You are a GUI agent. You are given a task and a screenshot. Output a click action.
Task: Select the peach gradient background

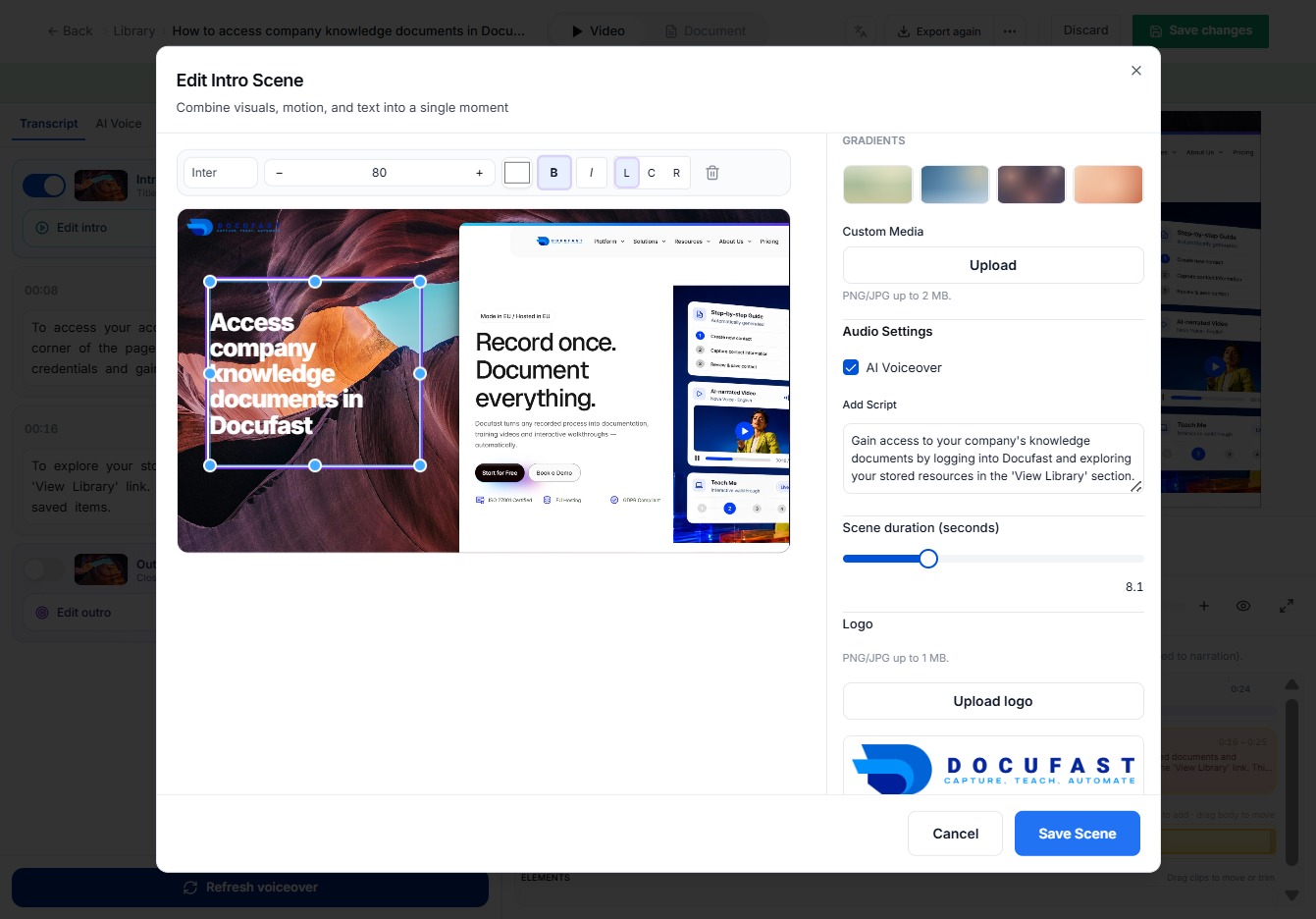[1108, 185]
